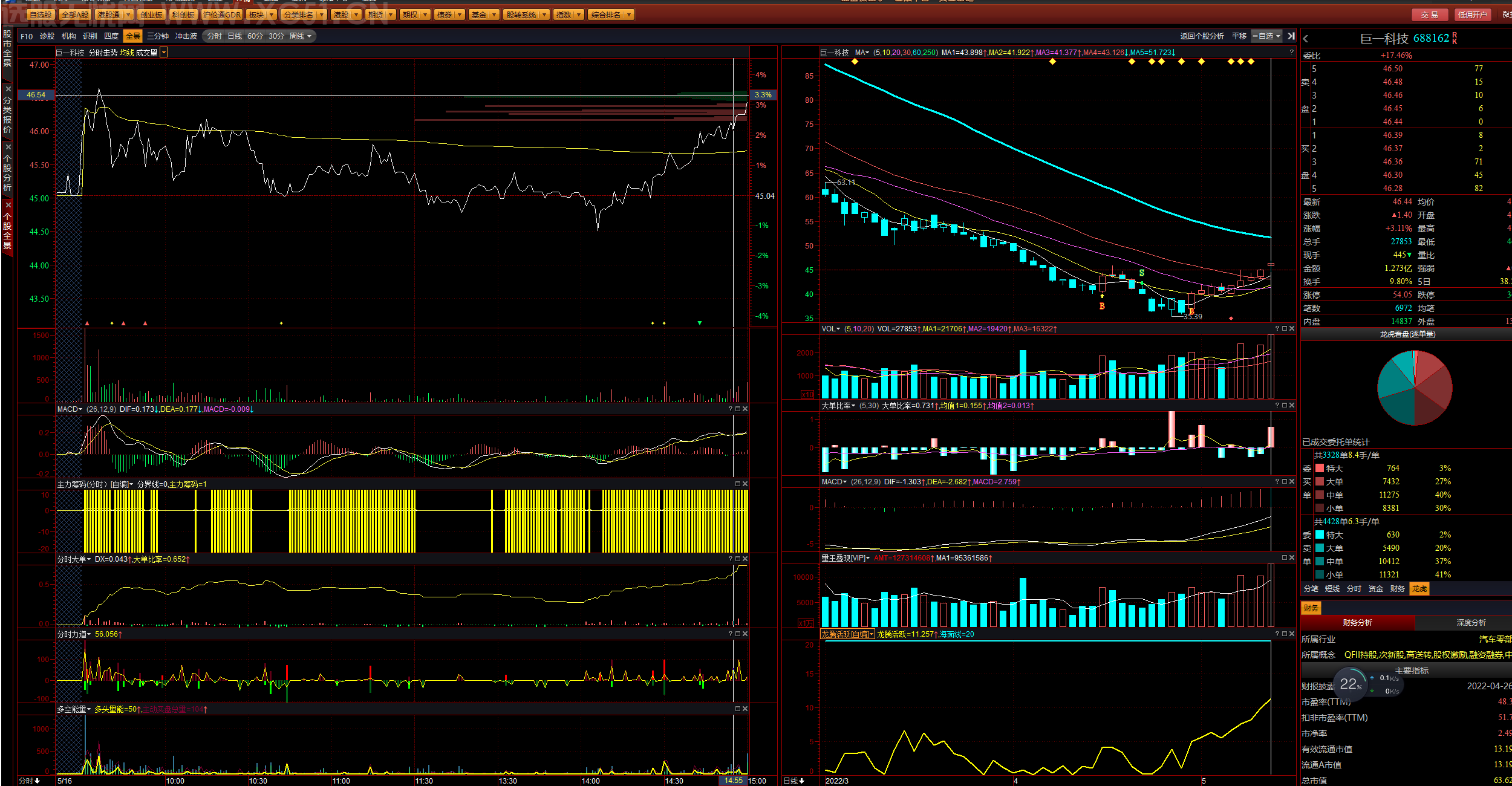1512x786 pixels.
Task: Open the 自选 dropdown menu
Action: pos(1267,36)
